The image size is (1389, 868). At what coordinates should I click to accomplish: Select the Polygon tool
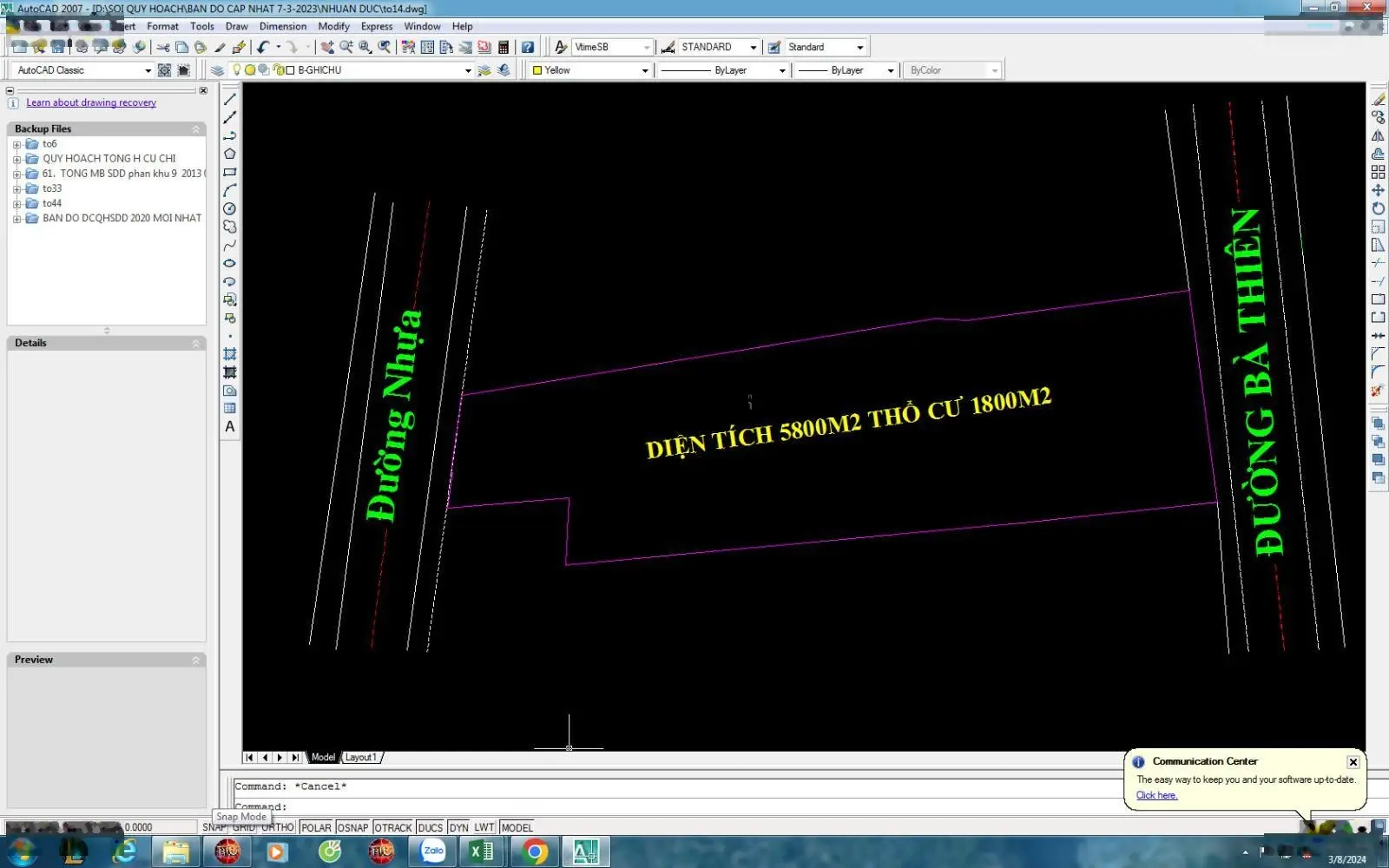coord(230,154)
